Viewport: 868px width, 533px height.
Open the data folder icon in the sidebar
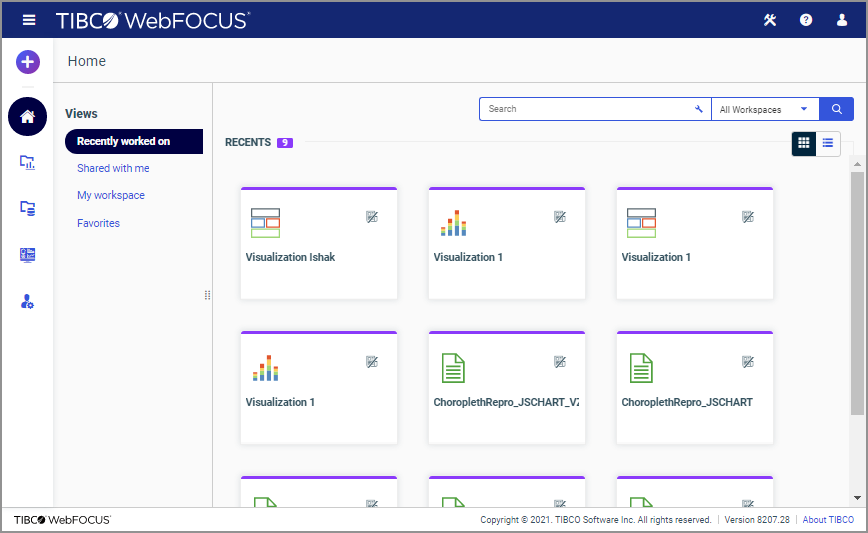[27, 208]
